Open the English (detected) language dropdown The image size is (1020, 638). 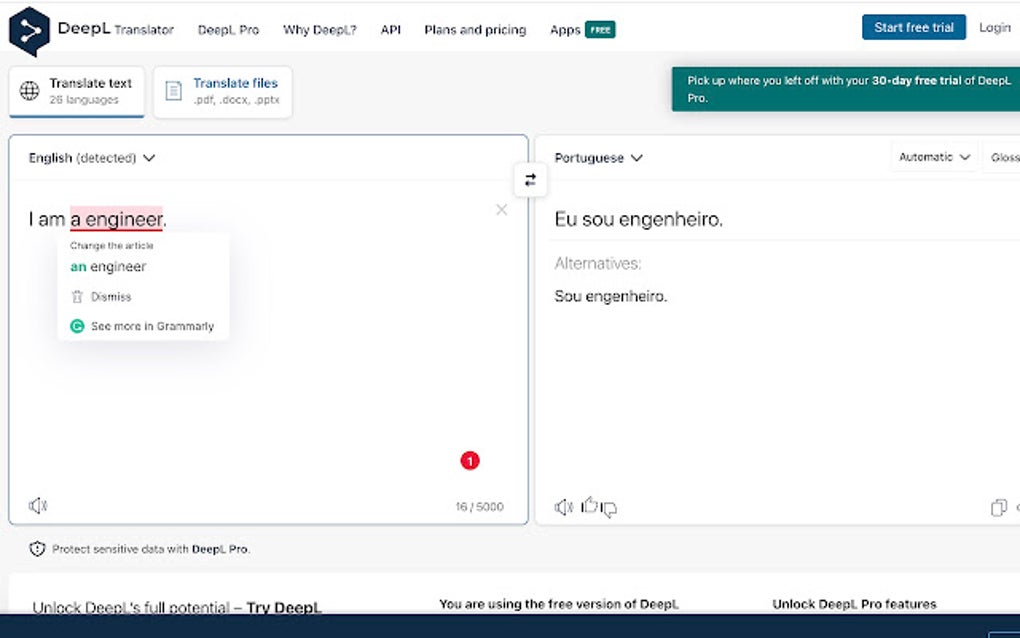[x=92, y=158]
